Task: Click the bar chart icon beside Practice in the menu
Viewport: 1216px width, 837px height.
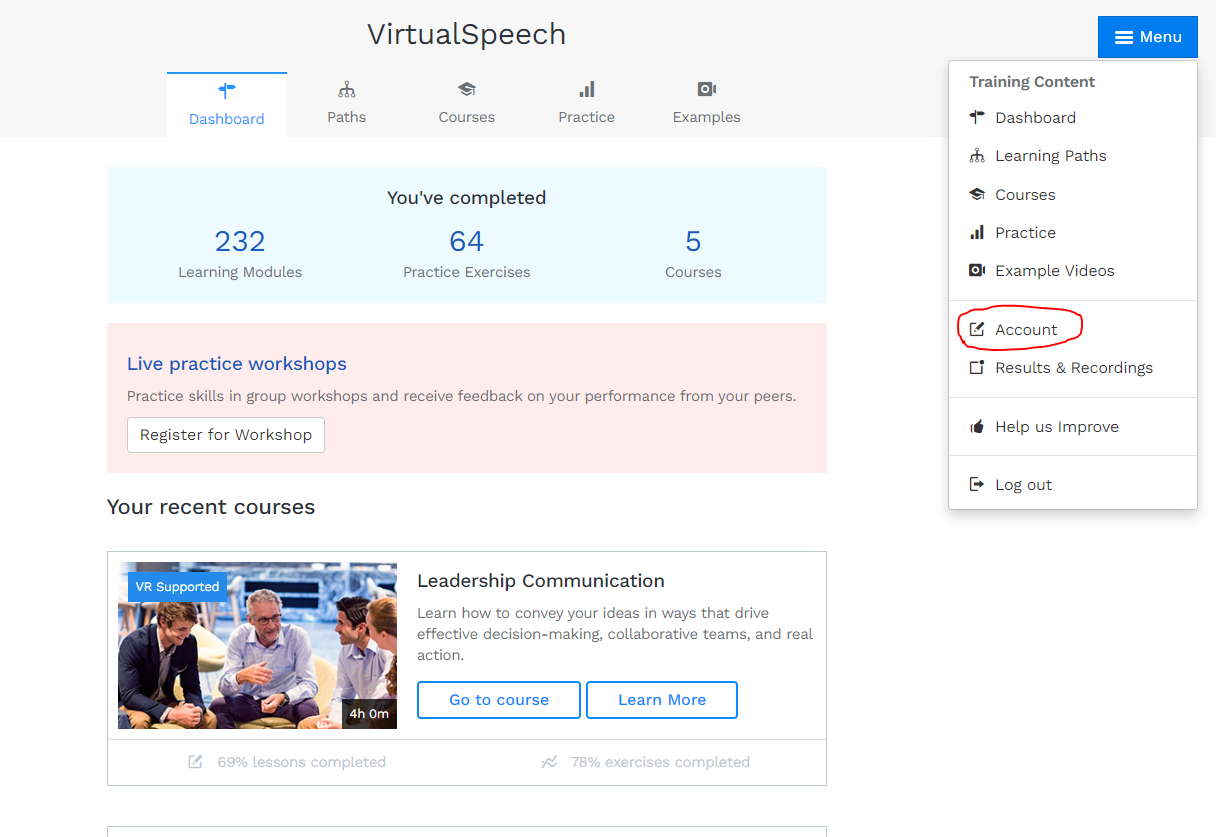Action: click(977, 232)
